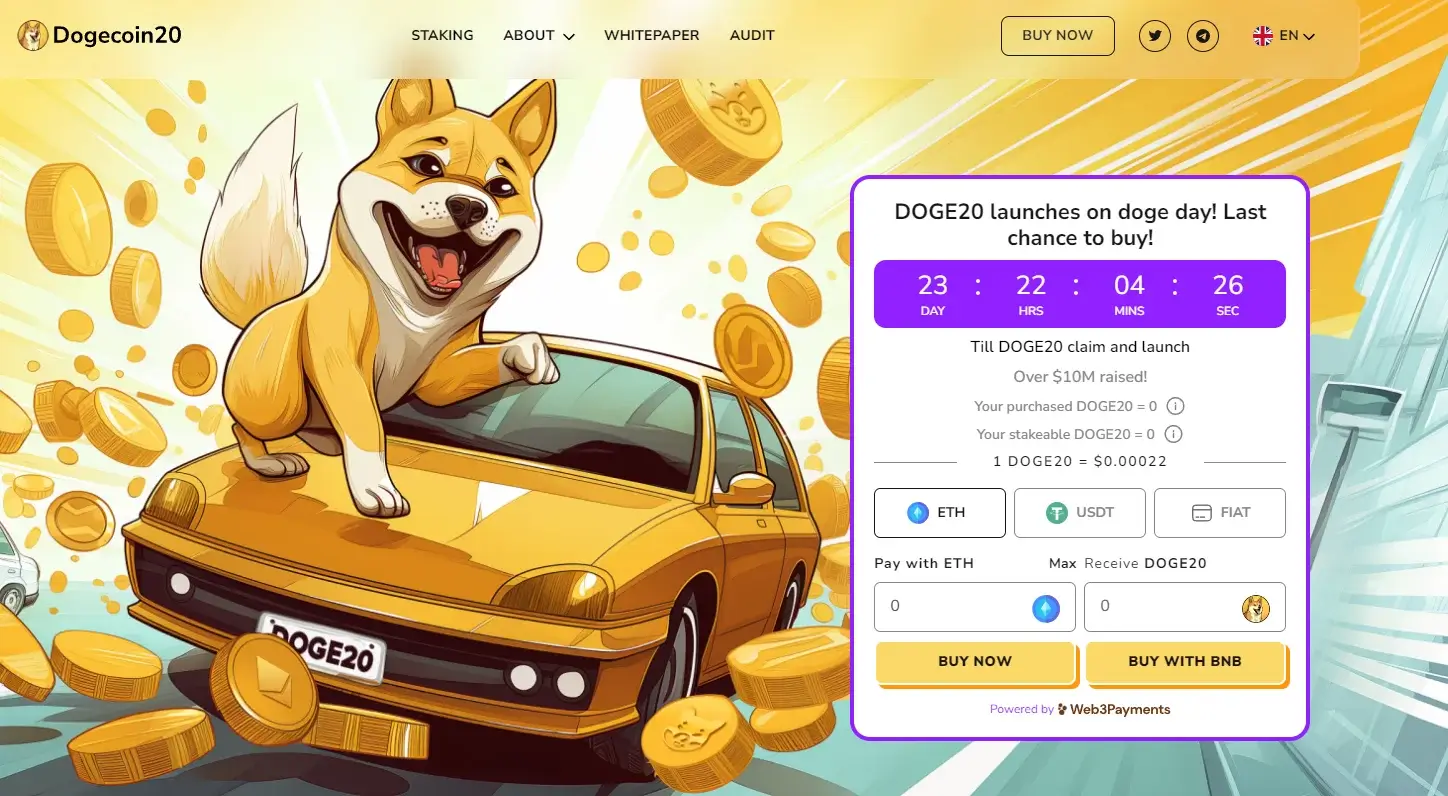Focus the Pay with ETH amount field
The height and width of the screenshot is (796, 1448).
(975, 607)
